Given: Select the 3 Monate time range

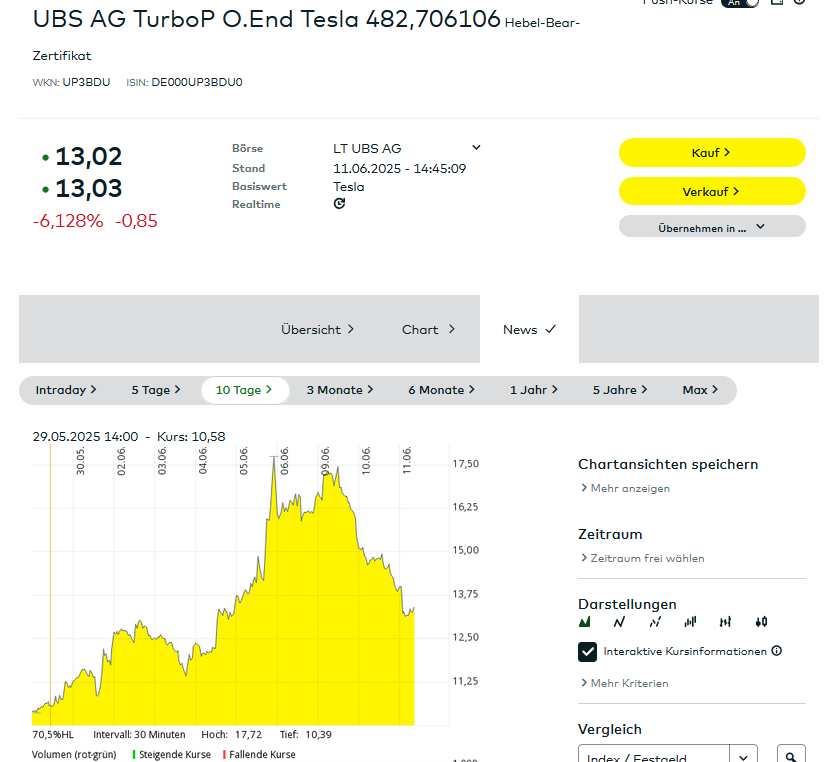Looking at the screenshot, I should [340, 390].
